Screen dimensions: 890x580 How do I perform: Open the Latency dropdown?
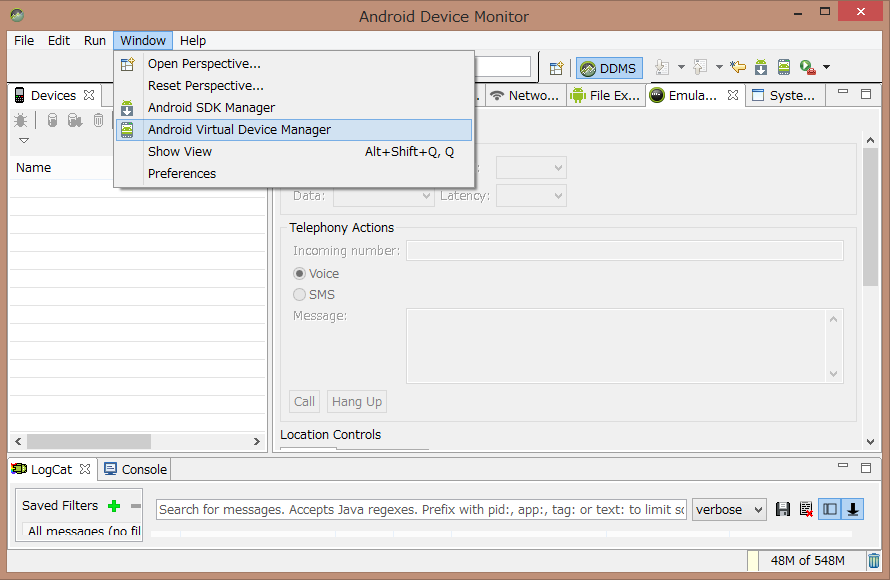531,196
